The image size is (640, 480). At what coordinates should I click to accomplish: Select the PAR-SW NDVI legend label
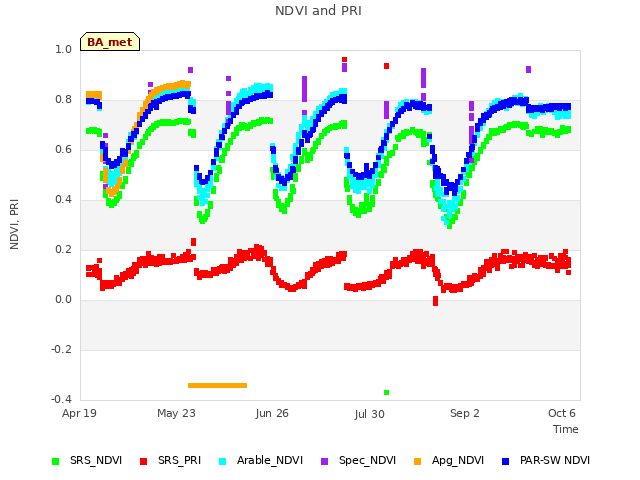click(555, 460)
